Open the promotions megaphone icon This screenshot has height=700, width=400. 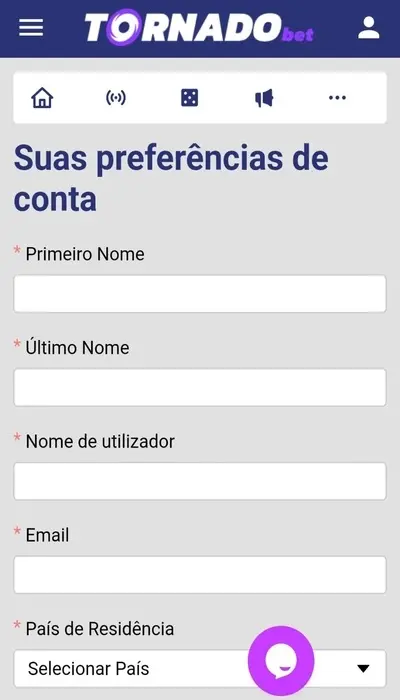[264, 98]
